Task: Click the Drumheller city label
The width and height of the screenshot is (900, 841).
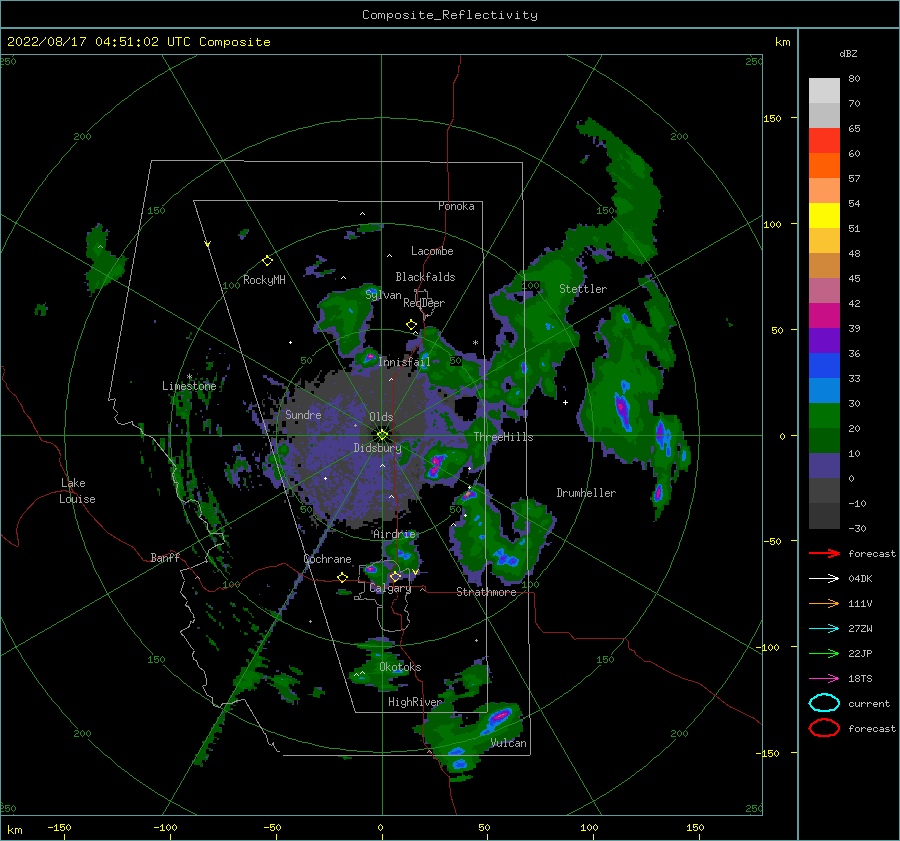Action: click(x=586, y=493)
